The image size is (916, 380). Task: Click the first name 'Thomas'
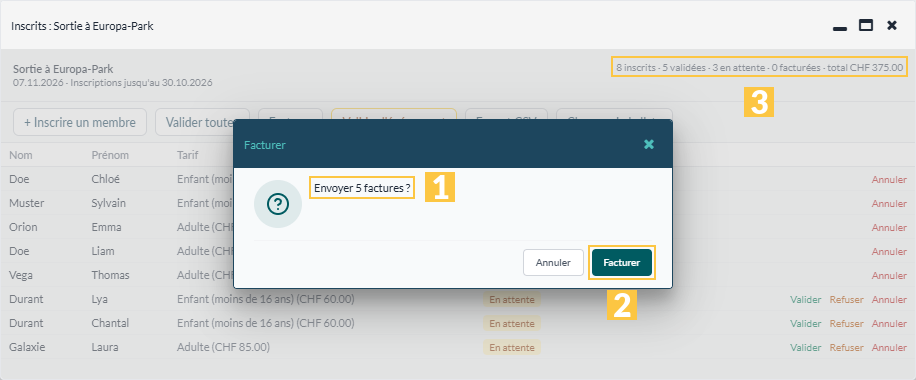(x=110, y=275)
